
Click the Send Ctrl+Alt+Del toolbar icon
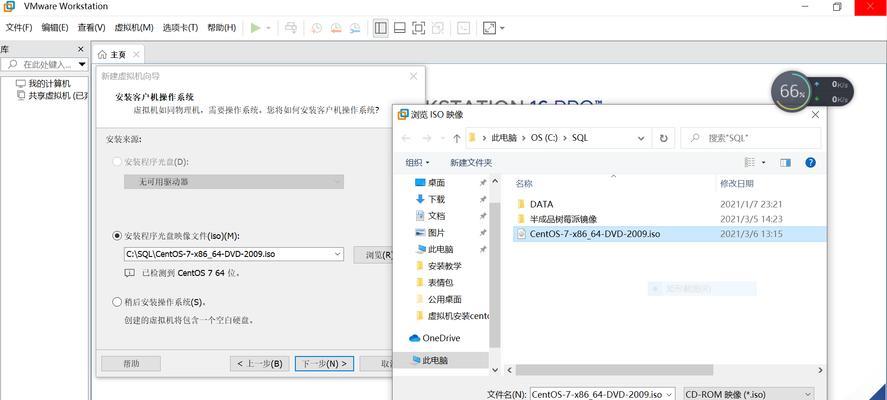(x=291, y=28)
